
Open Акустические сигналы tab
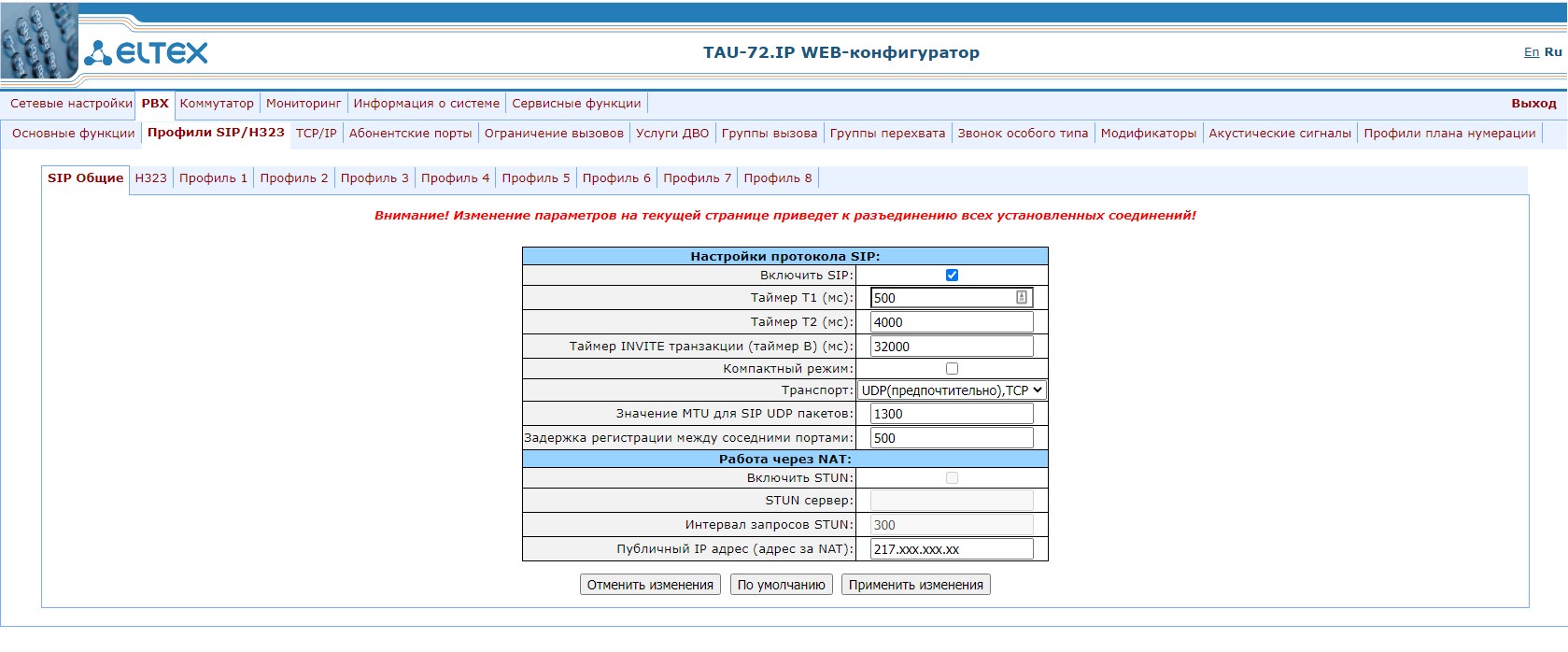click(x=1280, y=134)
